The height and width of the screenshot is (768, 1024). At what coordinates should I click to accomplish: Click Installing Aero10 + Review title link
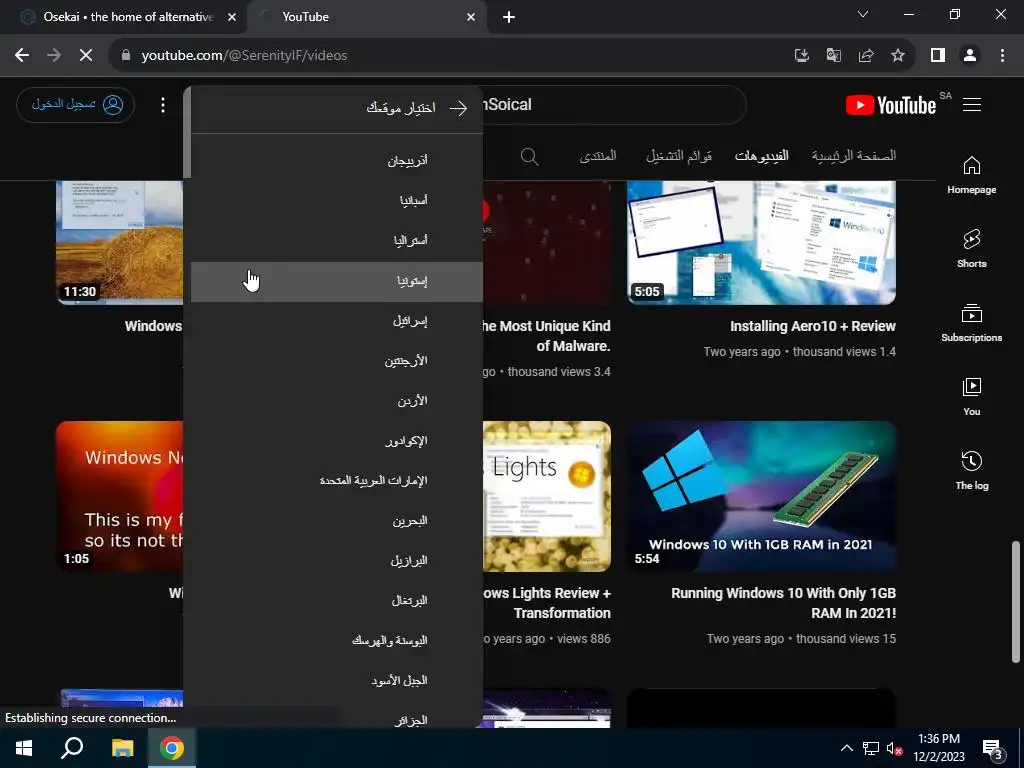point(812,326)
